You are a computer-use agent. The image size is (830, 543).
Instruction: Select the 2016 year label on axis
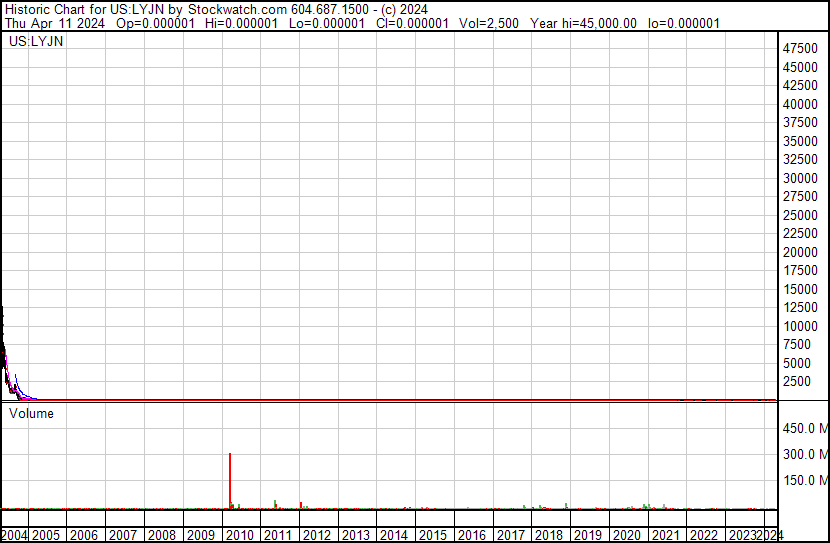point(472,535)
